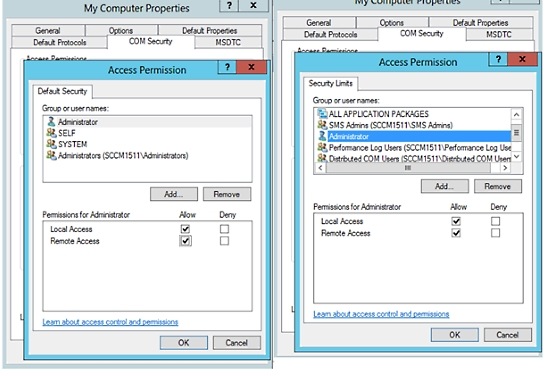Select SYSTEM in the Default Security list

148,144
